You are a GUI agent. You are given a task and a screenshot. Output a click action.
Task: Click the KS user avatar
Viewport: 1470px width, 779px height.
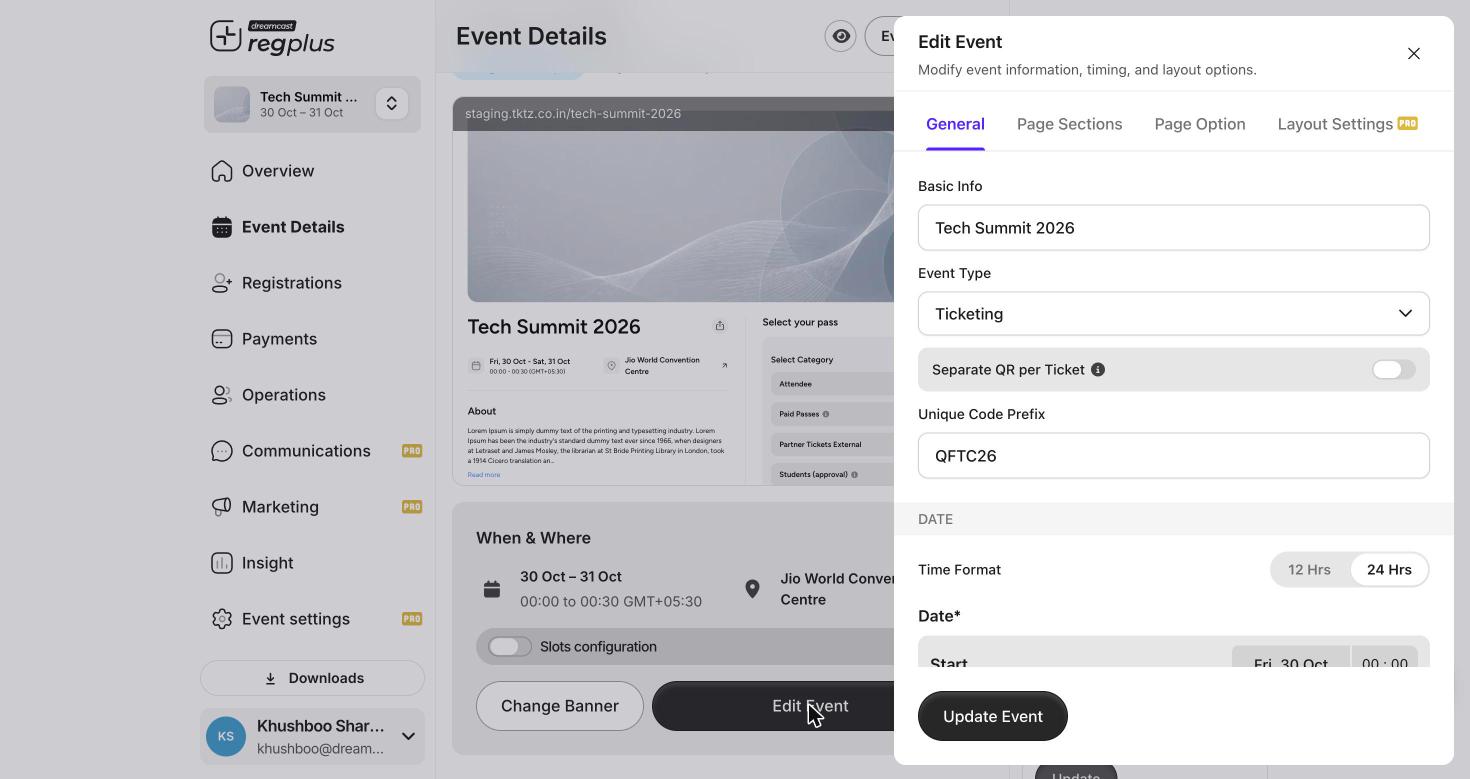(226, 736)
